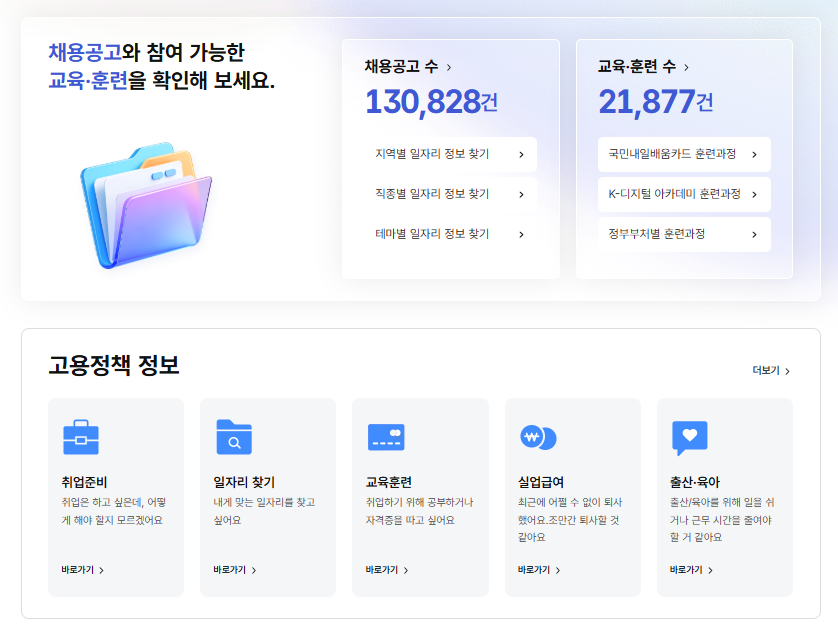Click the 취업준비 card title

click(x=84, y=482)
